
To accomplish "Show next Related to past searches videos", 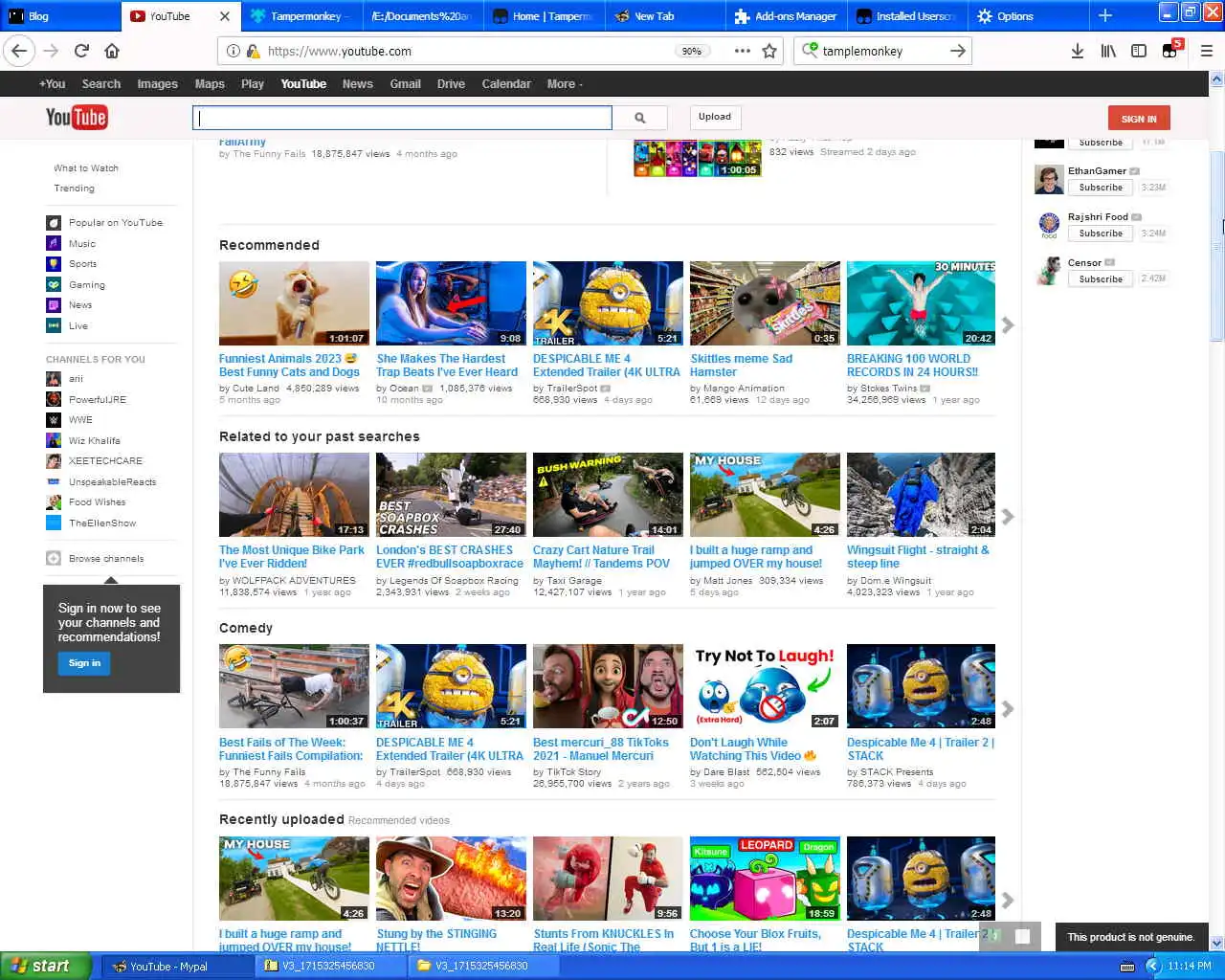I will (x=1007, y=517).
